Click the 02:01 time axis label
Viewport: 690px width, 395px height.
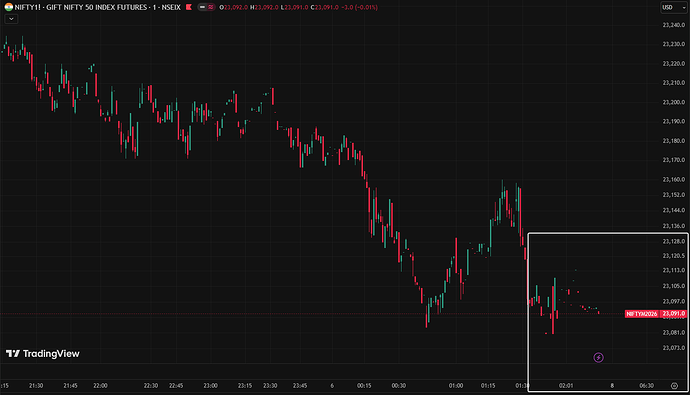click(x=566, y=386)
